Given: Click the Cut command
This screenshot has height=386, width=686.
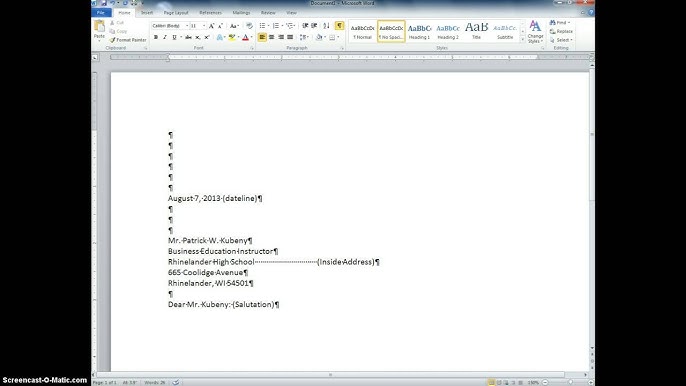Looking at the screenshot, I should point(117,23).
